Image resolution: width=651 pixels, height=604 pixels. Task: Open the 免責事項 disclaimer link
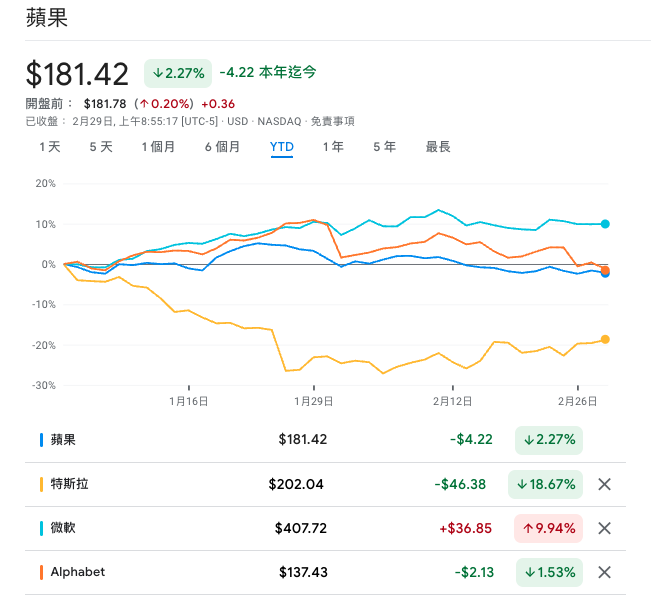[333, 121]
